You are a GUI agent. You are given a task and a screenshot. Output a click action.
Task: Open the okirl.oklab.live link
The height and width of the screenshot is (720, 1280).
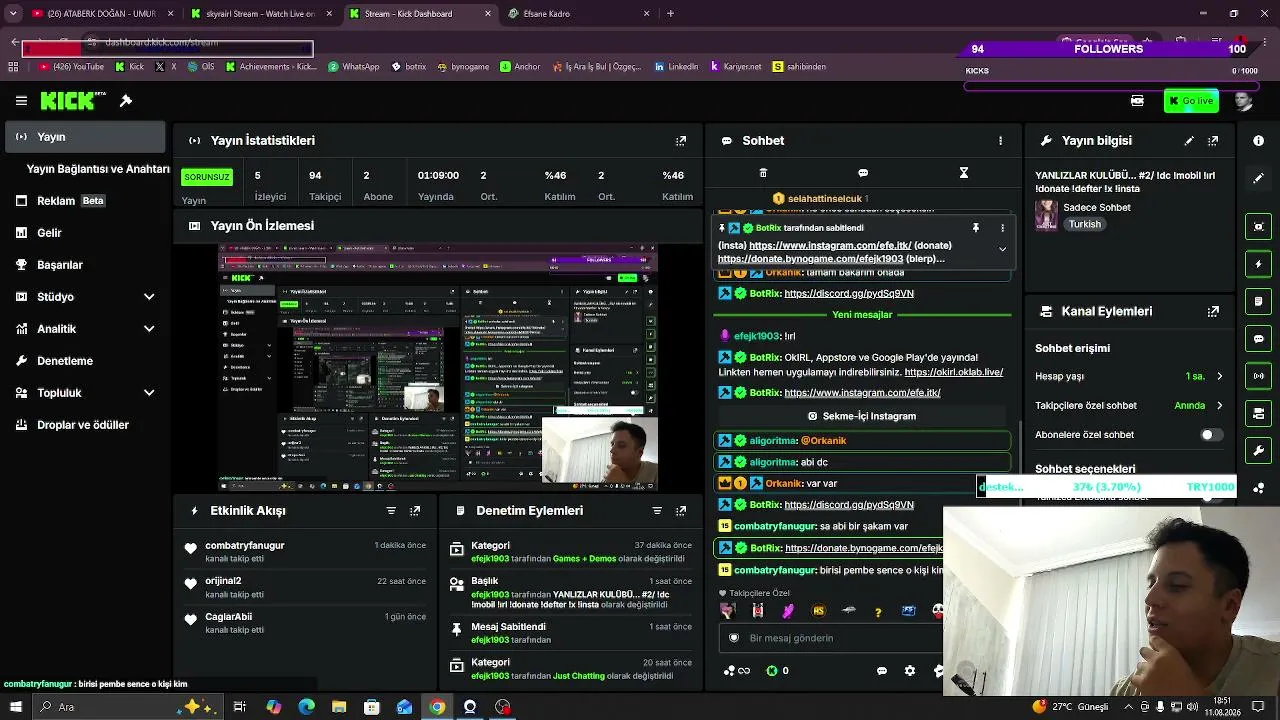(954, 372)
